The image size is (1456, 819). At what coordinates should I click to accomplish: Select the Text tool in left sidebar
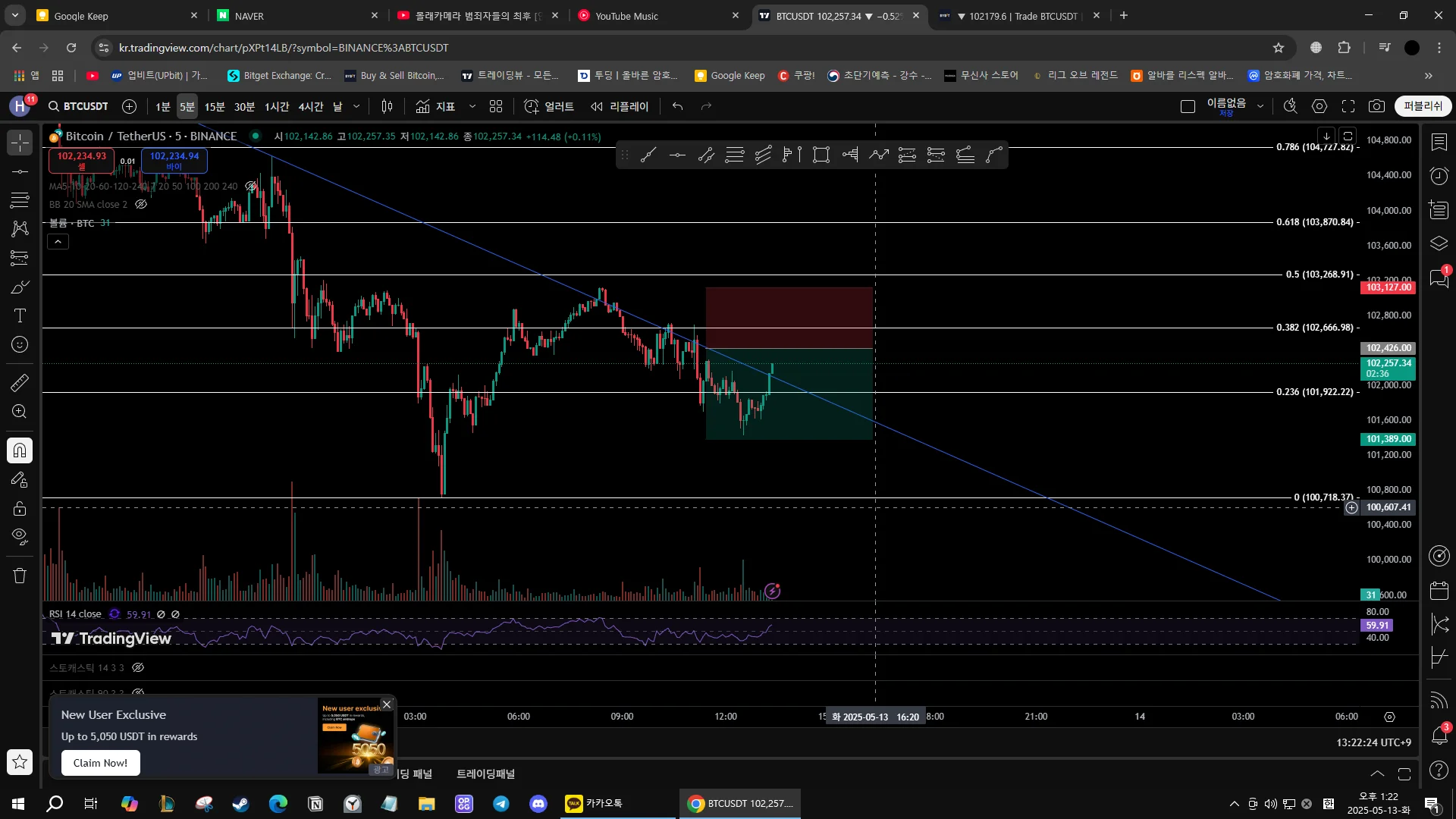pos(20,315)
